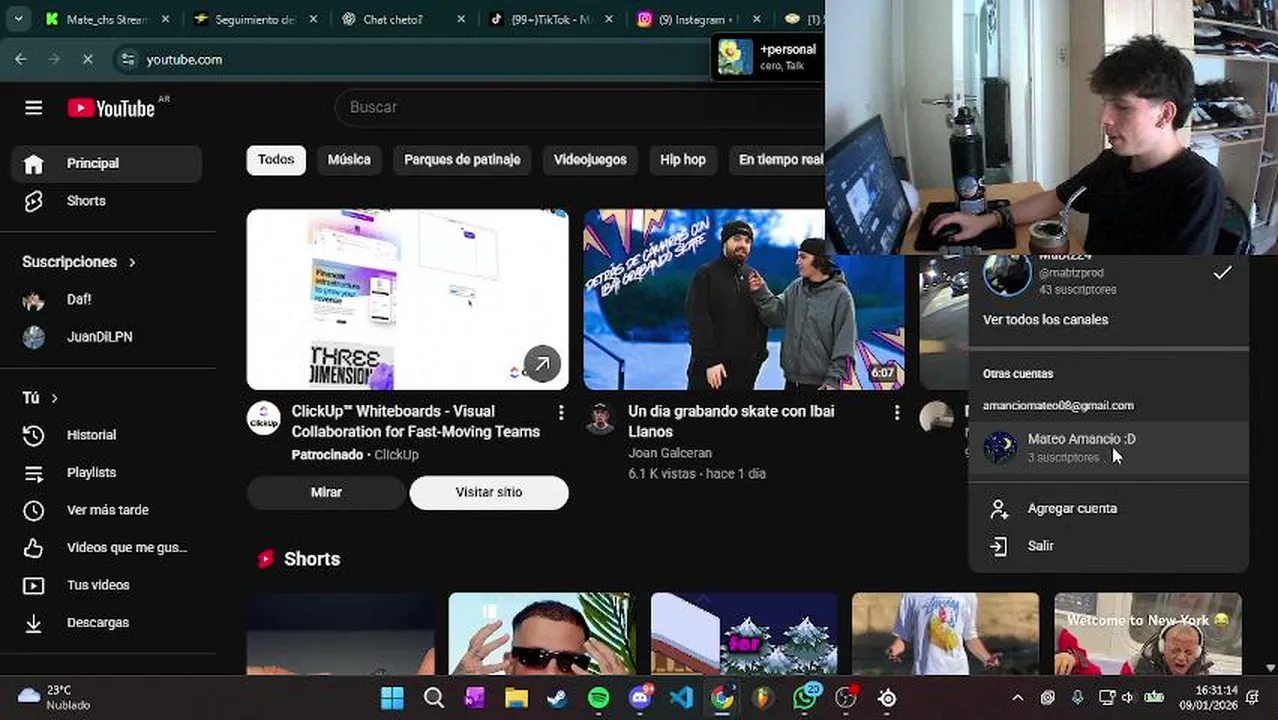Screen dimensions: 1278x720
Task: Open the Chrome tab search dropdown
Action: coord(18,19)
